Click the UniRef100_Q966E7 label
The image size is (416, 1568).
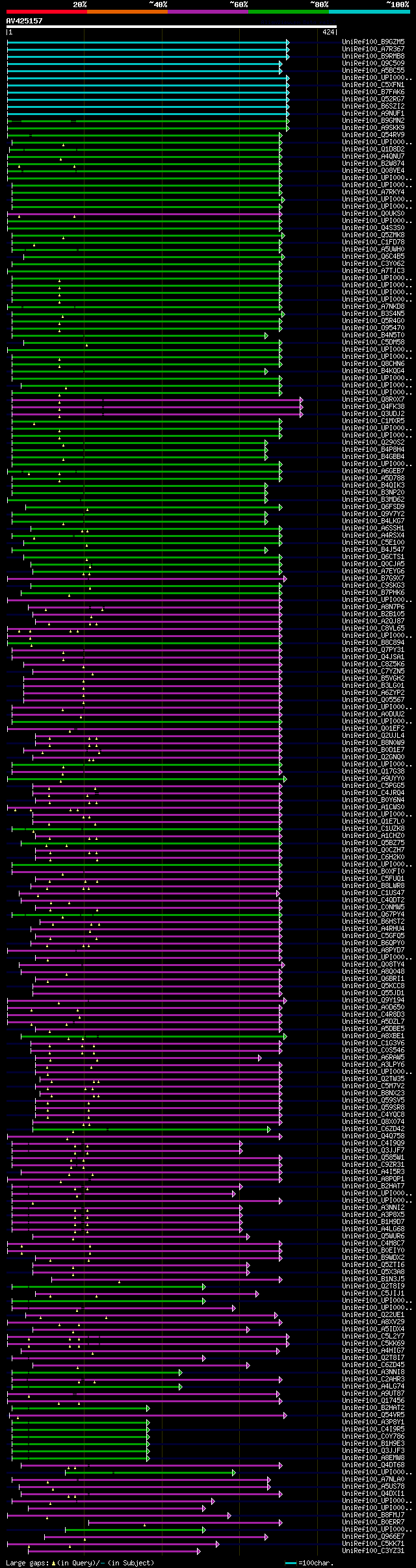coord(373,1537)
